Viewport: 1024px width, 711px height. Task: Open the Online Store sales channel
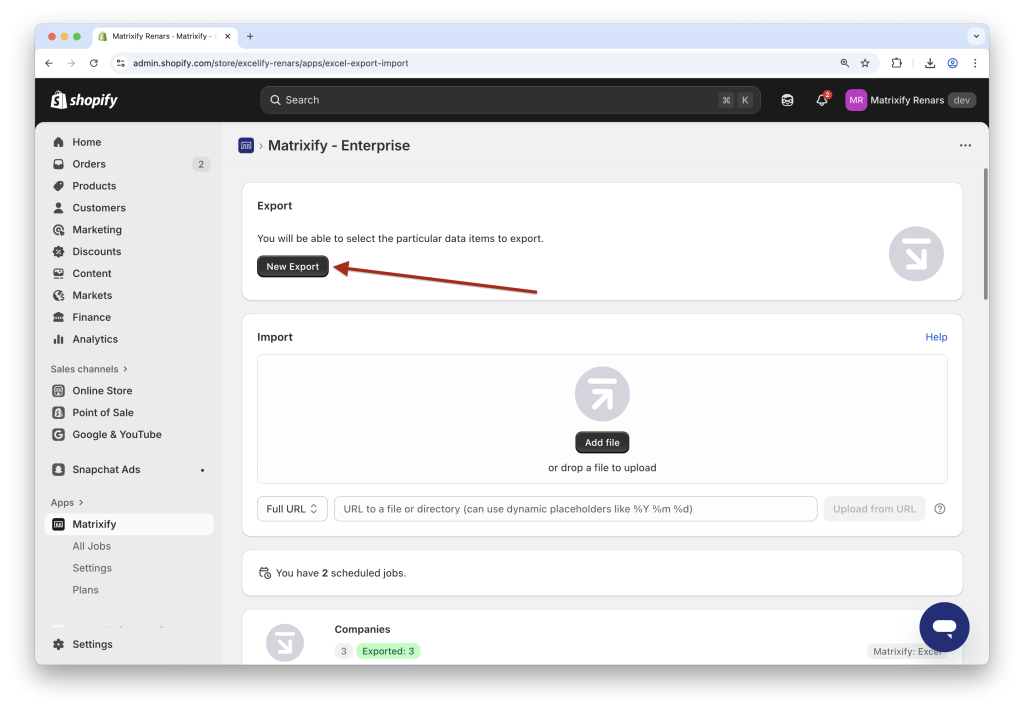(x=103, y=390)
